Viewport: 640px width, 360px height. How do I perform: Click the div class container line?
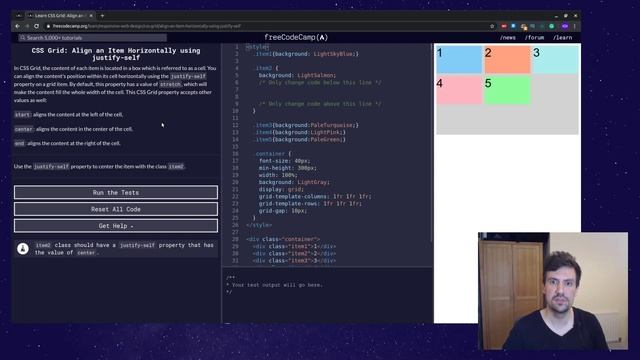point(283,239)
